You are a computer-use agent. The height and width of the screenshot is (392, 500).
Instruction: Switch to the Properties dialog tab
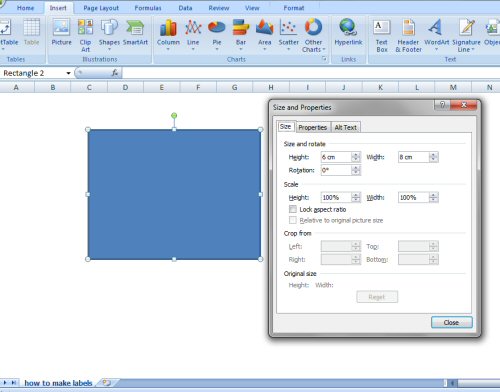click(312, 127)
